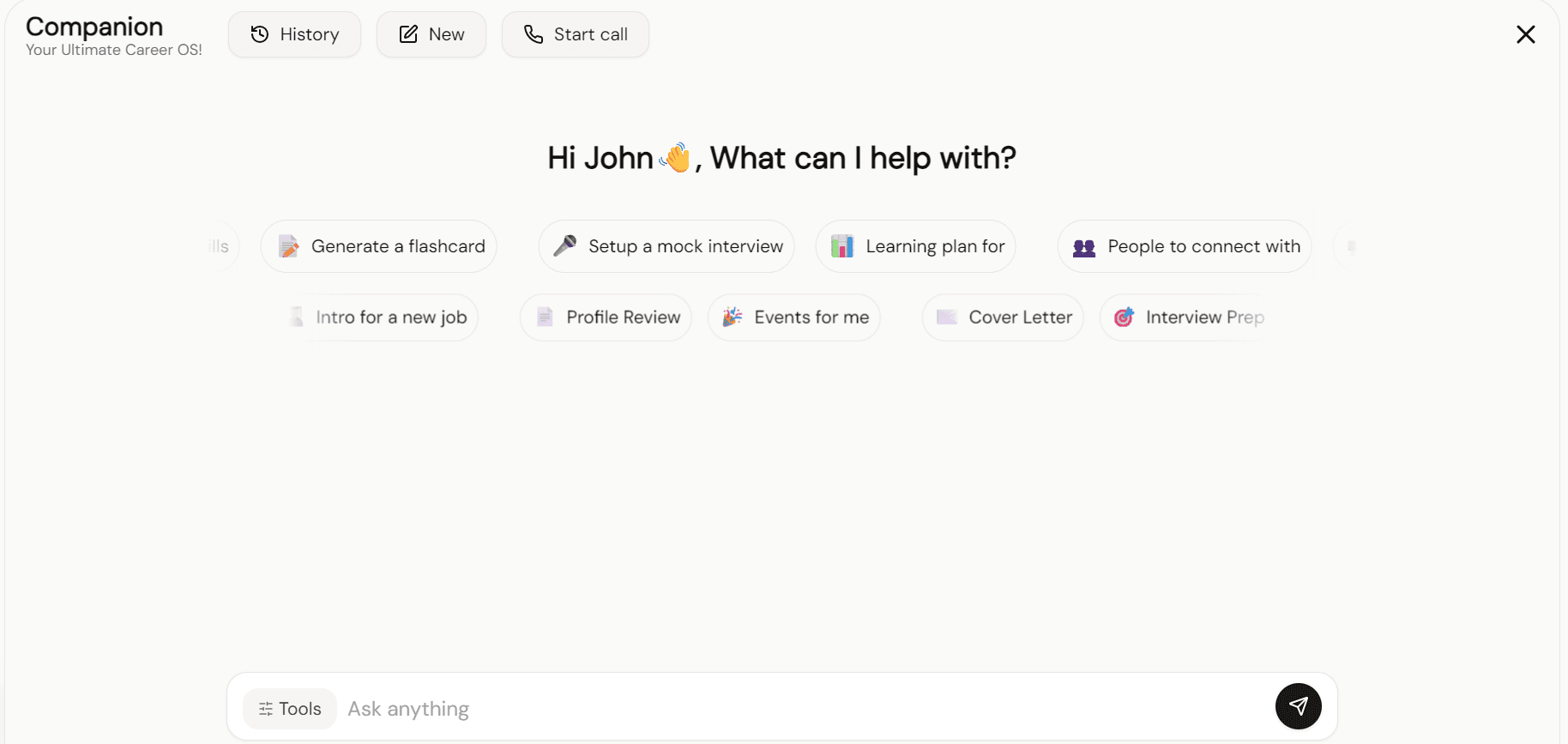Click the document icon for Profile Review

coord(545,318)
